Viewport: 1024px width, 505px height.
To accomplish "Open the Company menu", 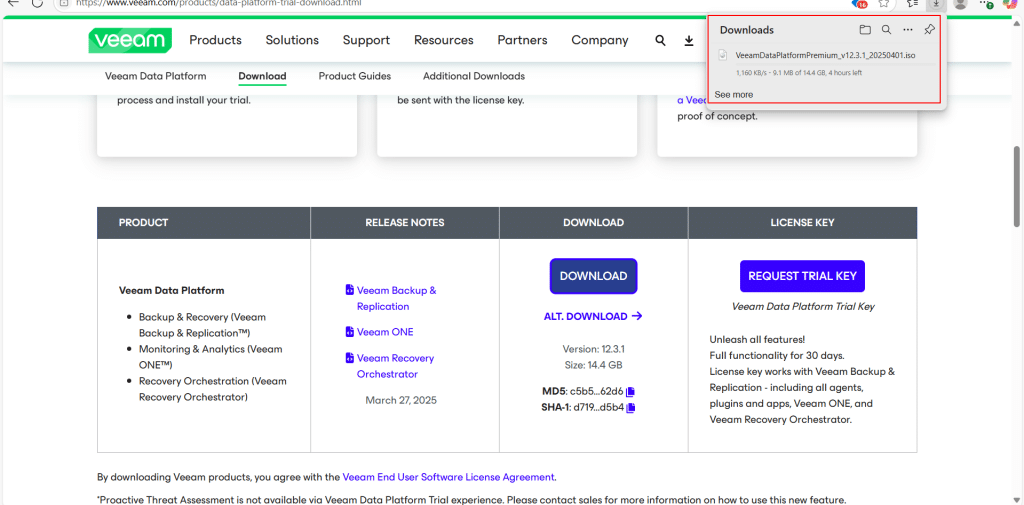I will [x=600, y=41].
